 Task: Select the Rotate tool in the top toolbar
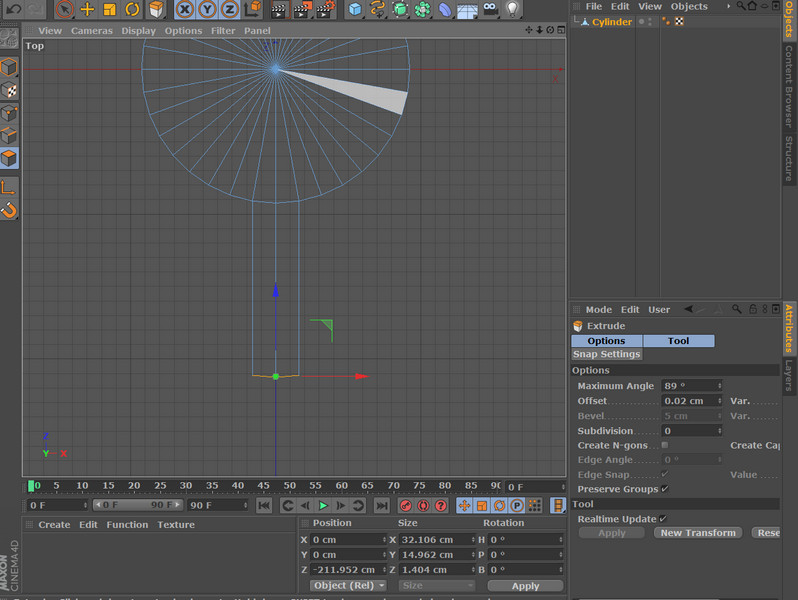pos(132,9)
